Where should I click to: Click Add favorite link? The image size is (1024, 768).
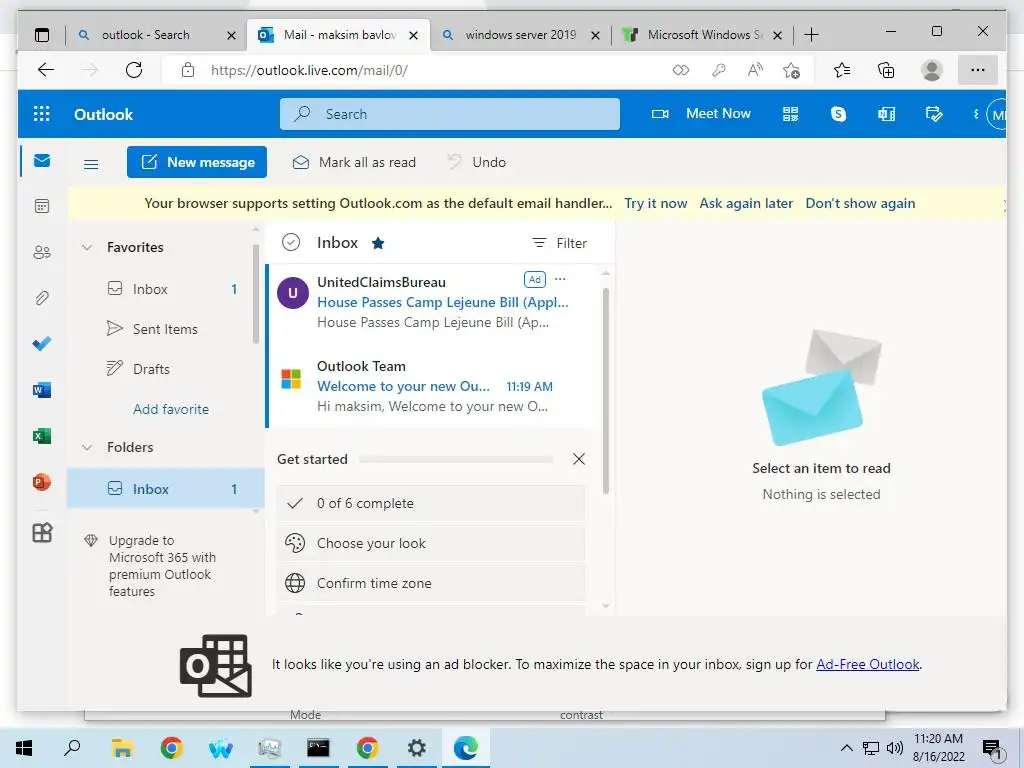point(171,409)
